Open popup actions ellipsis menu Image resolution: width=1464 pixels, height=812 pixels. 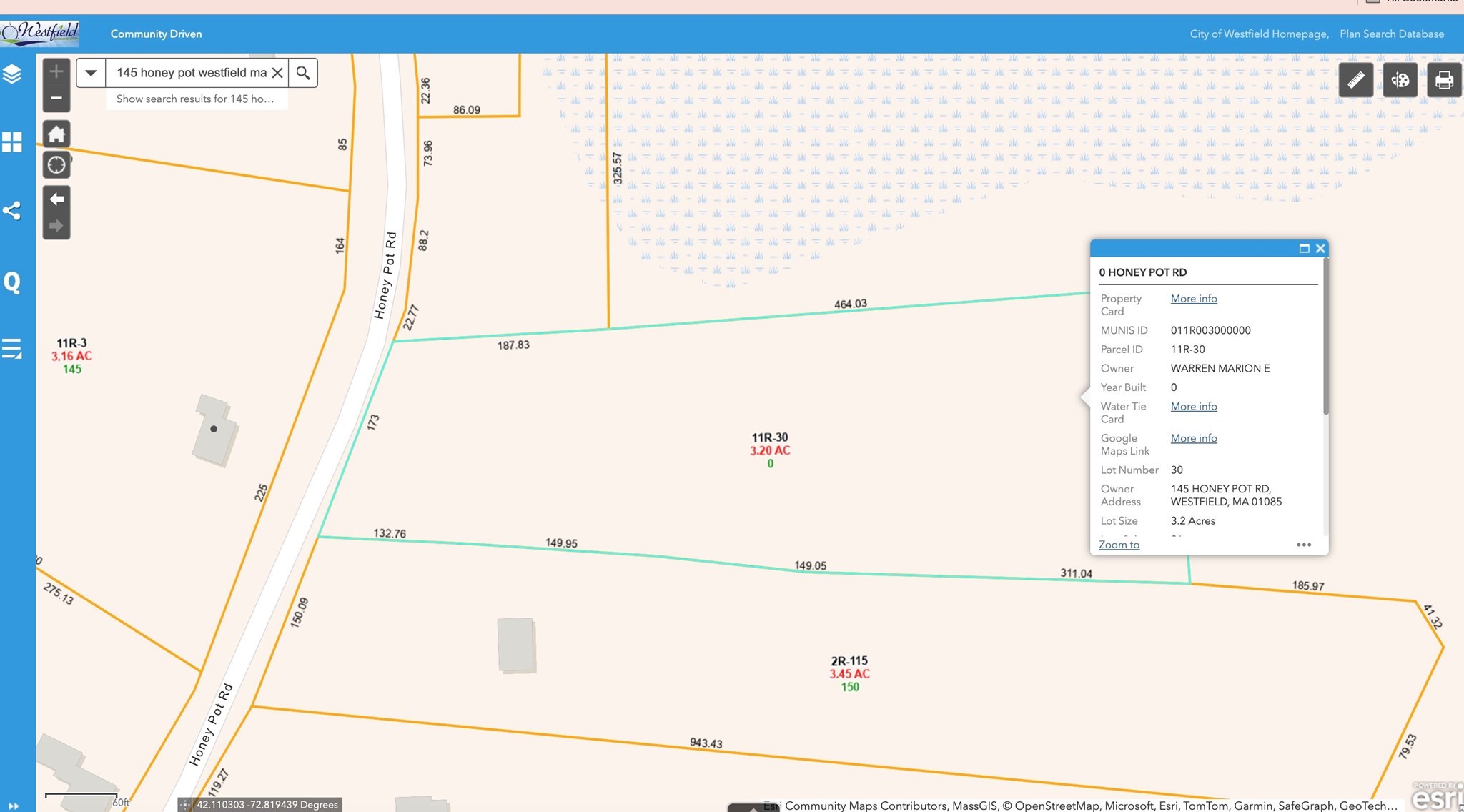point(1303,545)
